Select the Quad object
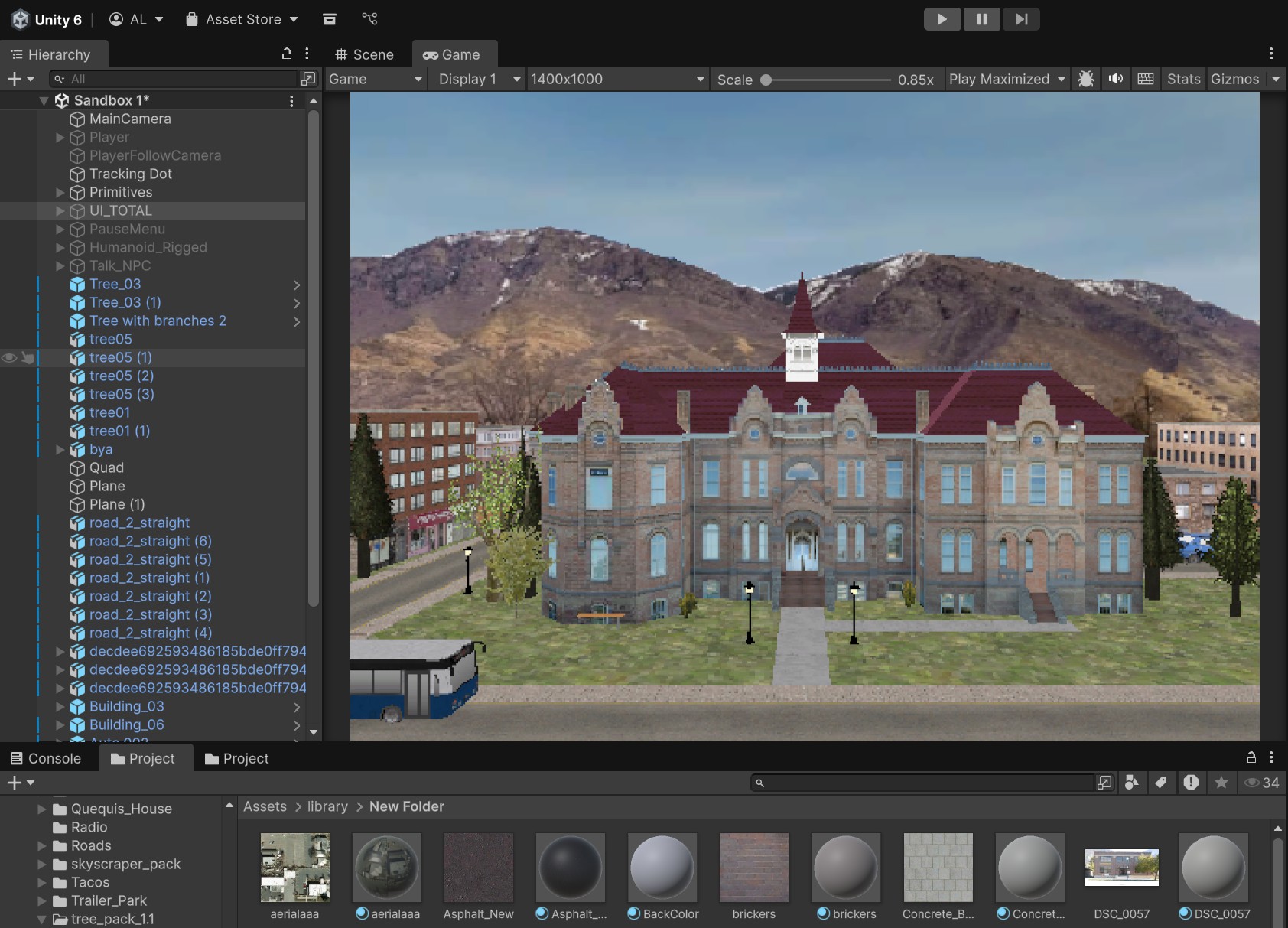The height and width of the screenshot is (928, 1288). click(x=106, y=467)
